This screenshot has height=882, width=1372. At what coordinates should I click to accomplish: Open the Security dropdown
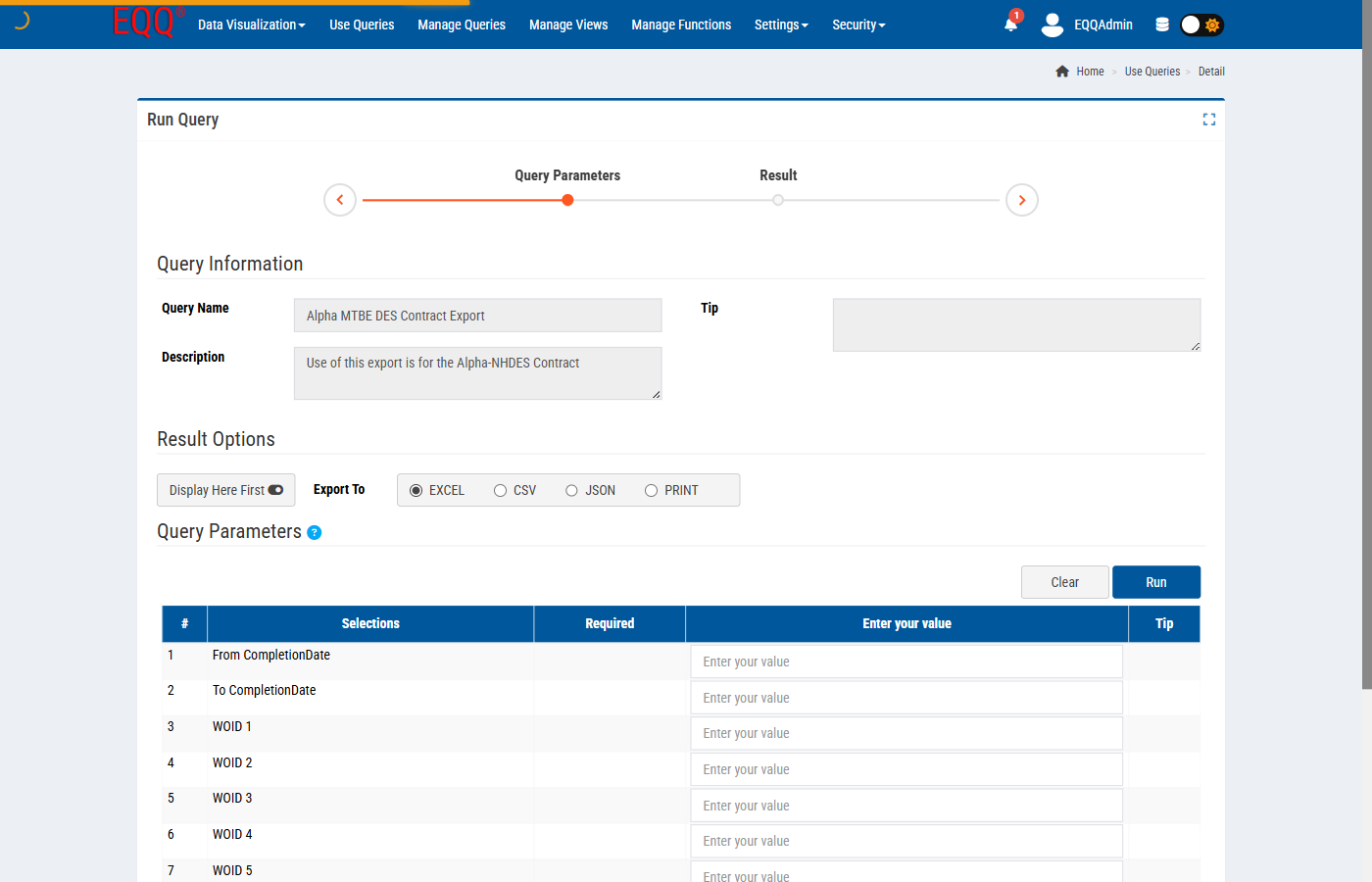click(858, 24)
